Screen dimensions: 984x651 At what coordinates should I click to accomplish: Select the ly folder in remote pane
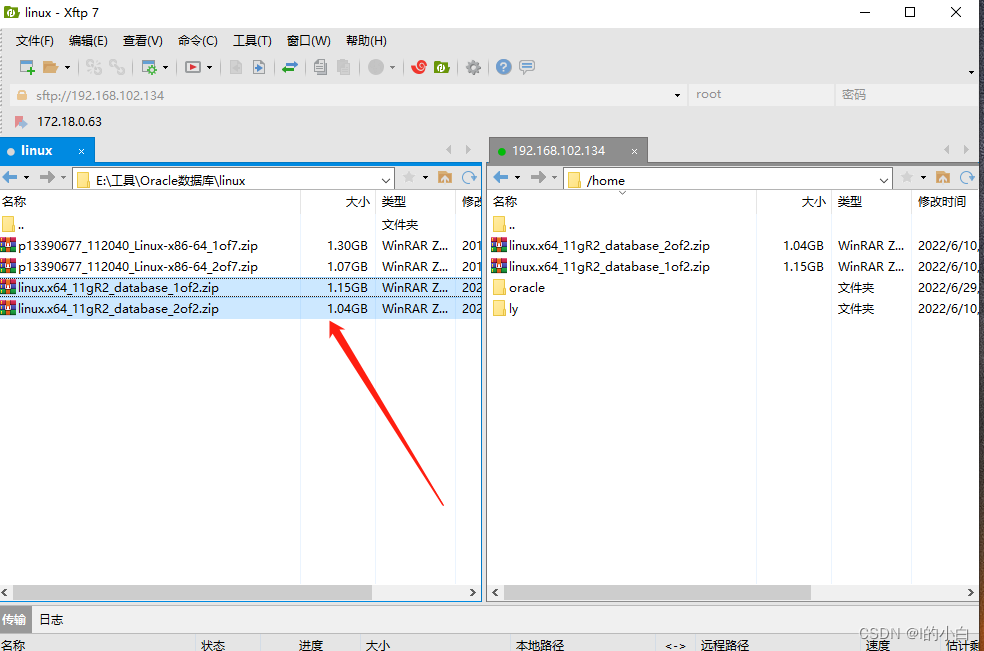tap(734, 308)
